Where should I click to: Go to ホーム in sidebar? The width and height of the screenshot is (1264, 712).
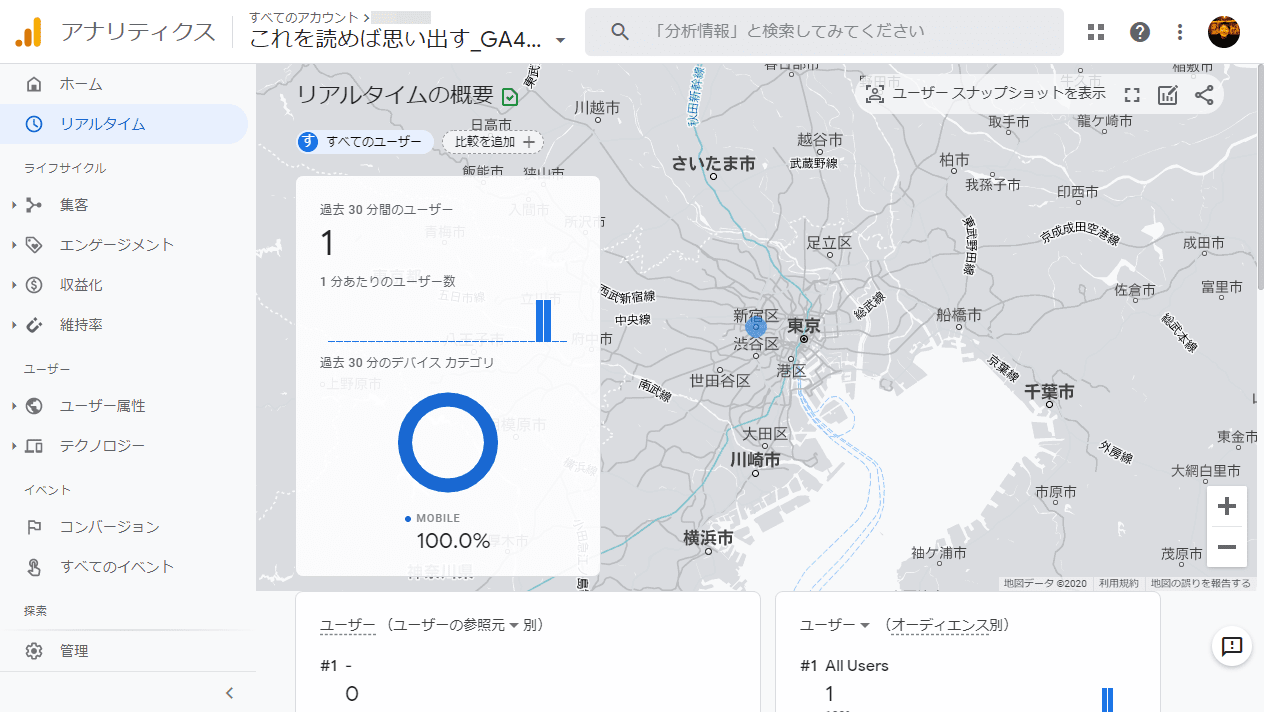(x=81, y=84)
